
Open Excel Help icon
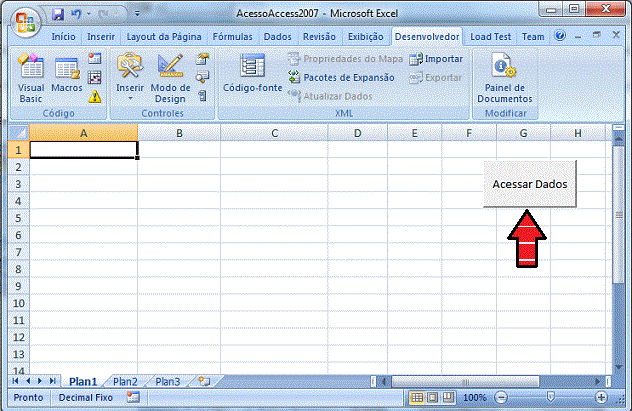(x=559, y=35)
